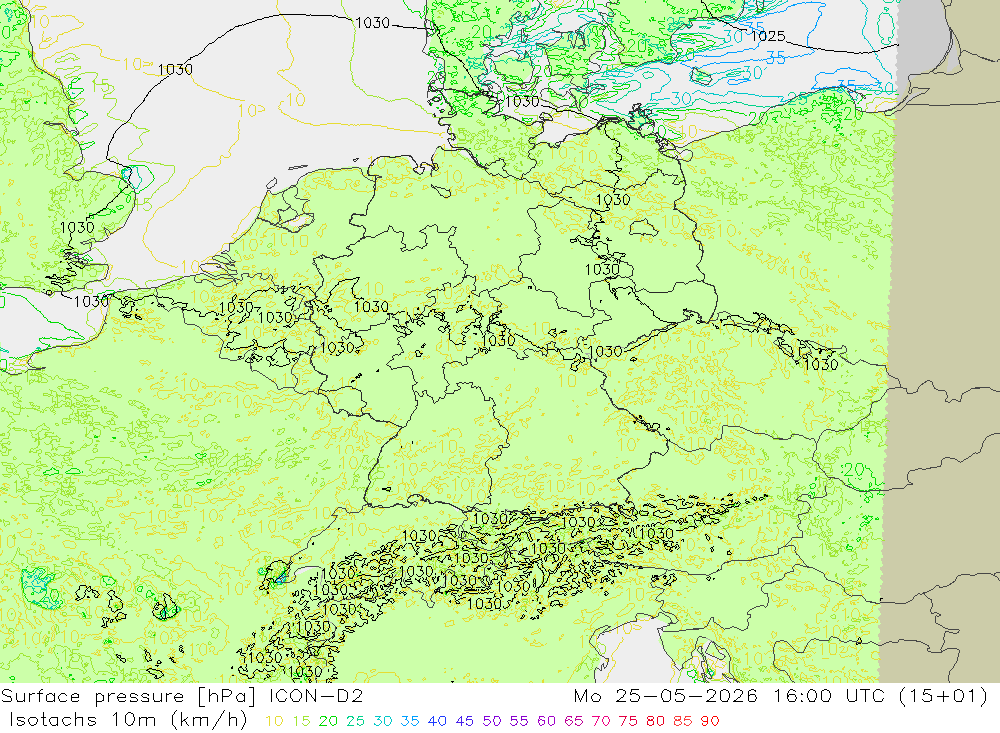Select the '75' legend value
Image resolution: width=1000 pixels, height=733 pixels.
point(628,721)
